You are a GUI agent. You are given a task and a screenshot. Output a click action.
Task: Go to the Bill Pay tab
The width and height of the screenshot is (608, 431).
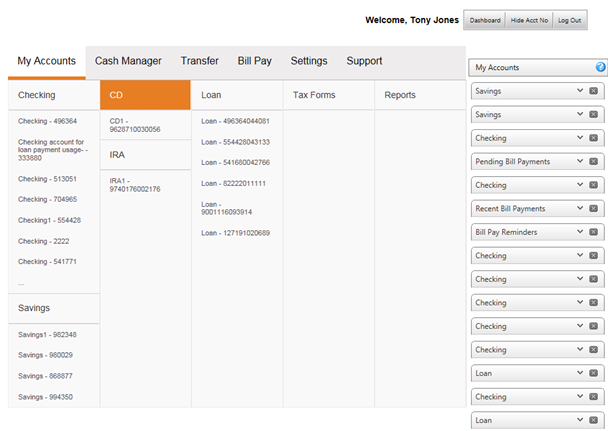pos(254,61)
